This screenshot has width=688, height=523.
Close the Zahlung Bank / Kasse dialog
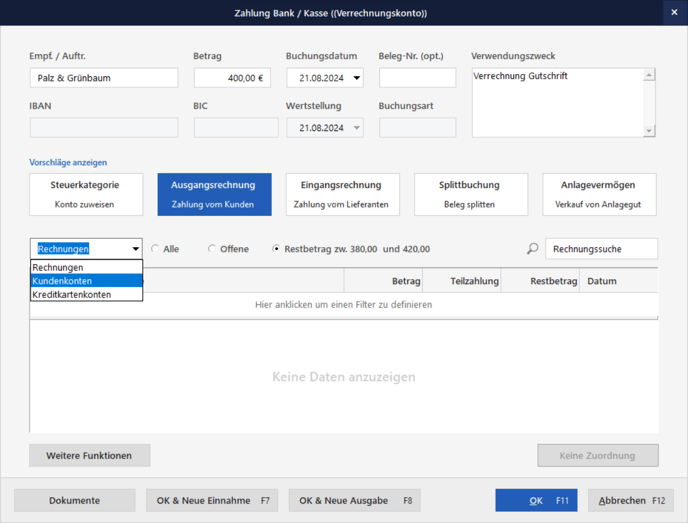pyautogui.click(x=674, y=13)
